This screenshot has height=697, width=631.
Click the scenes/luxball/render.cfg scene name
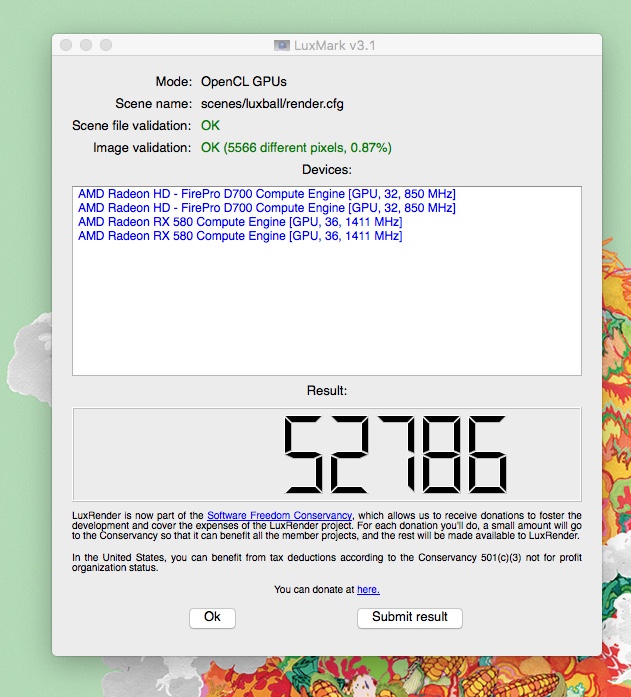[x=272, y=104]
